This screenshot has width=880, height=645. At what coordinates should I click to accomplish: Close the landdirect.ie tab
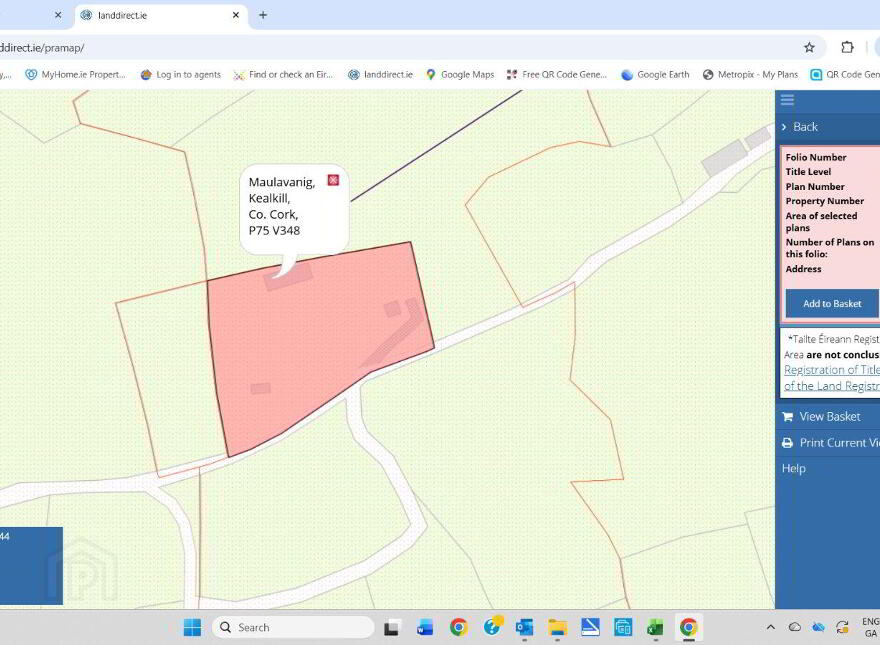click(236, 15)
